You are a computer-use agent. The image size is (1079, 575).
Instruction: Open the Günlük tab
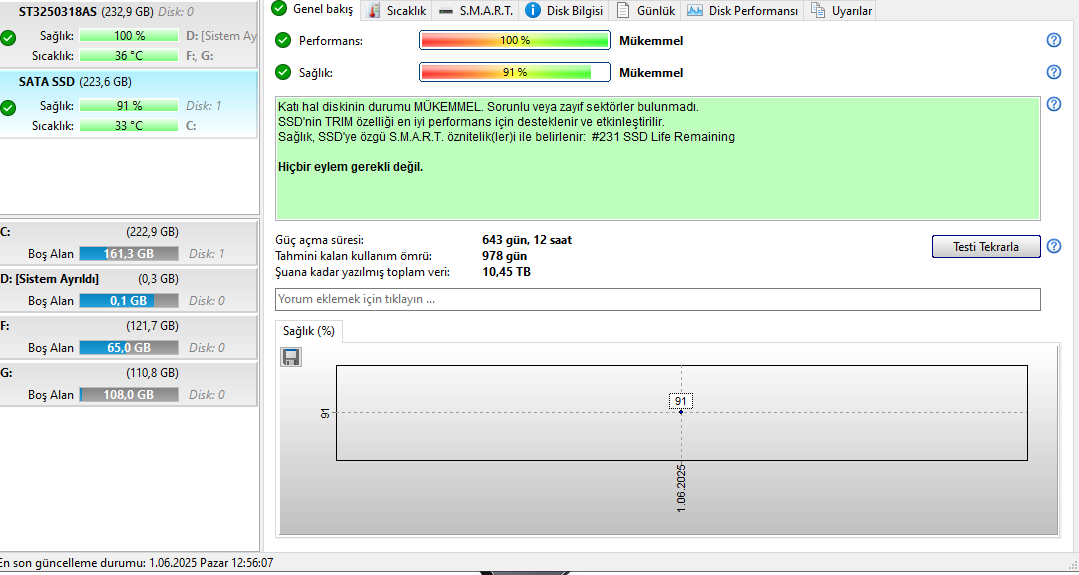tap(645, 10)
